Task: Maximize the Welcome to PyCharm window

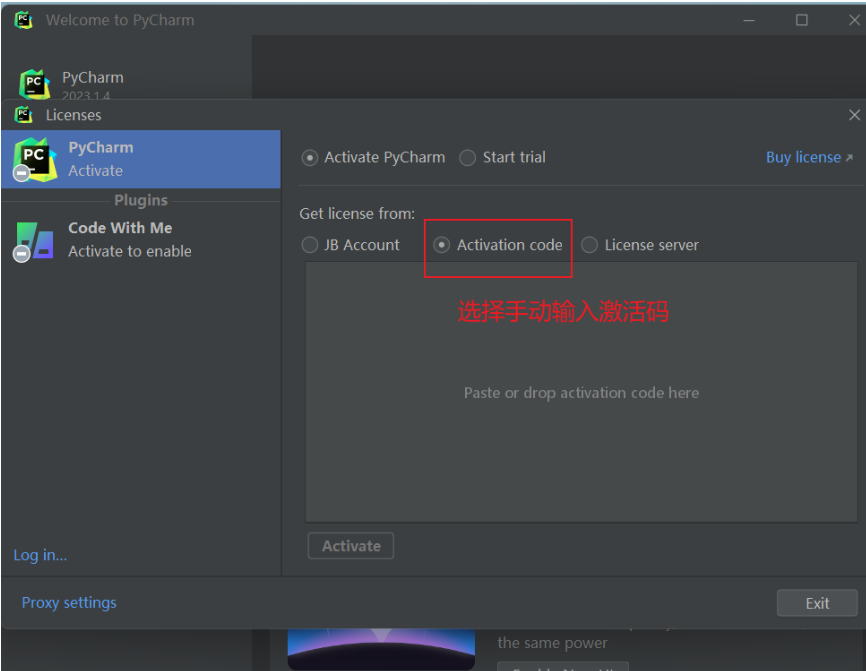Action: pyautogui.click(x=801, y=20)
